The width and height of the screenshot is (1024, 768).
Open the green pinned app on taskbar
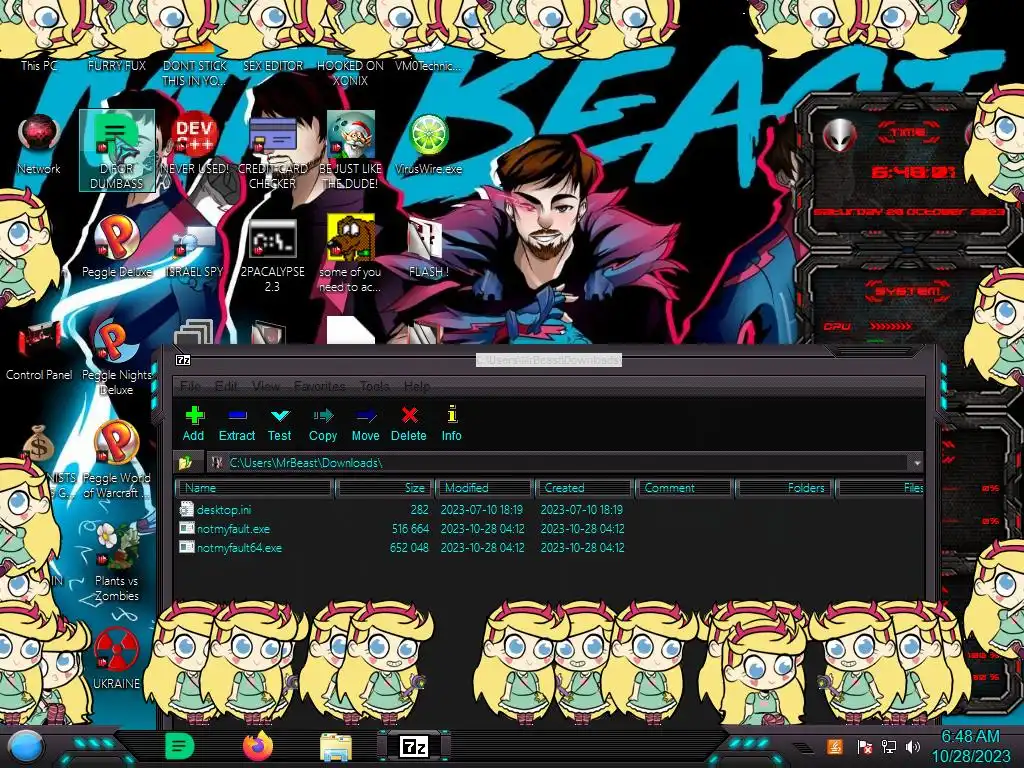[180, 746]
